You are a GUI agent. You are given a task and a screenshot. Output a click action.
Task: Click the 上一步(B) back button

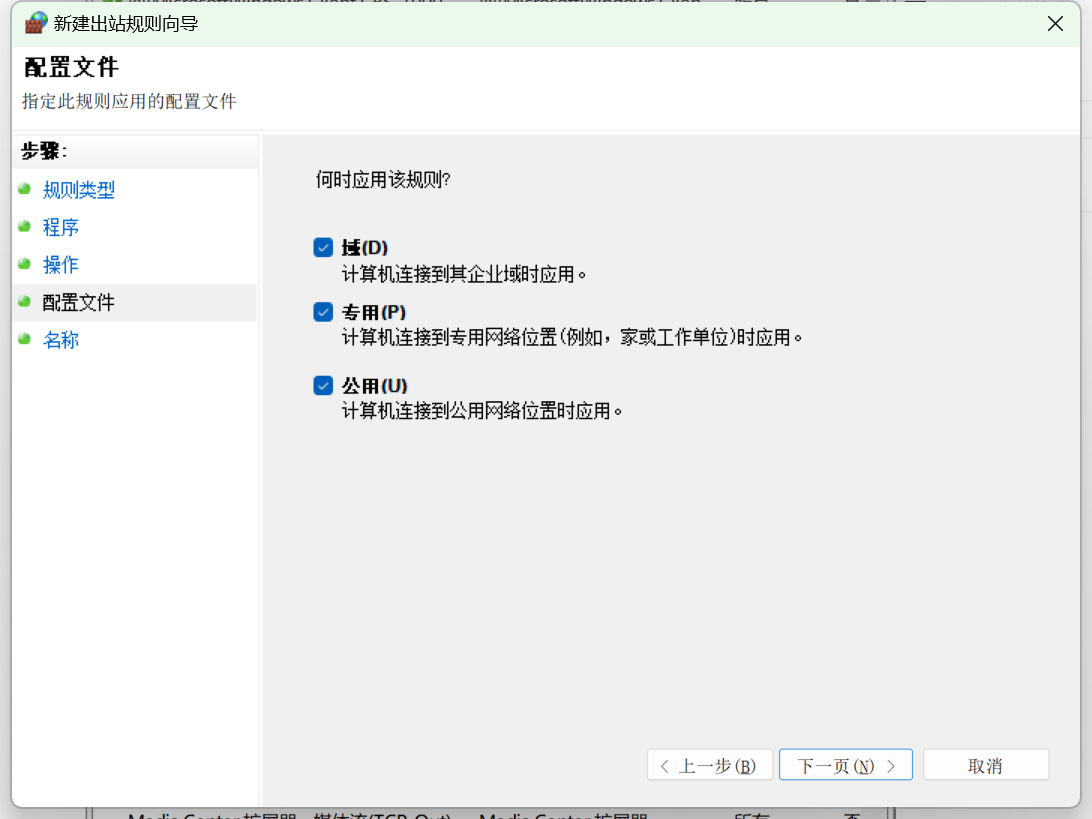710,765
